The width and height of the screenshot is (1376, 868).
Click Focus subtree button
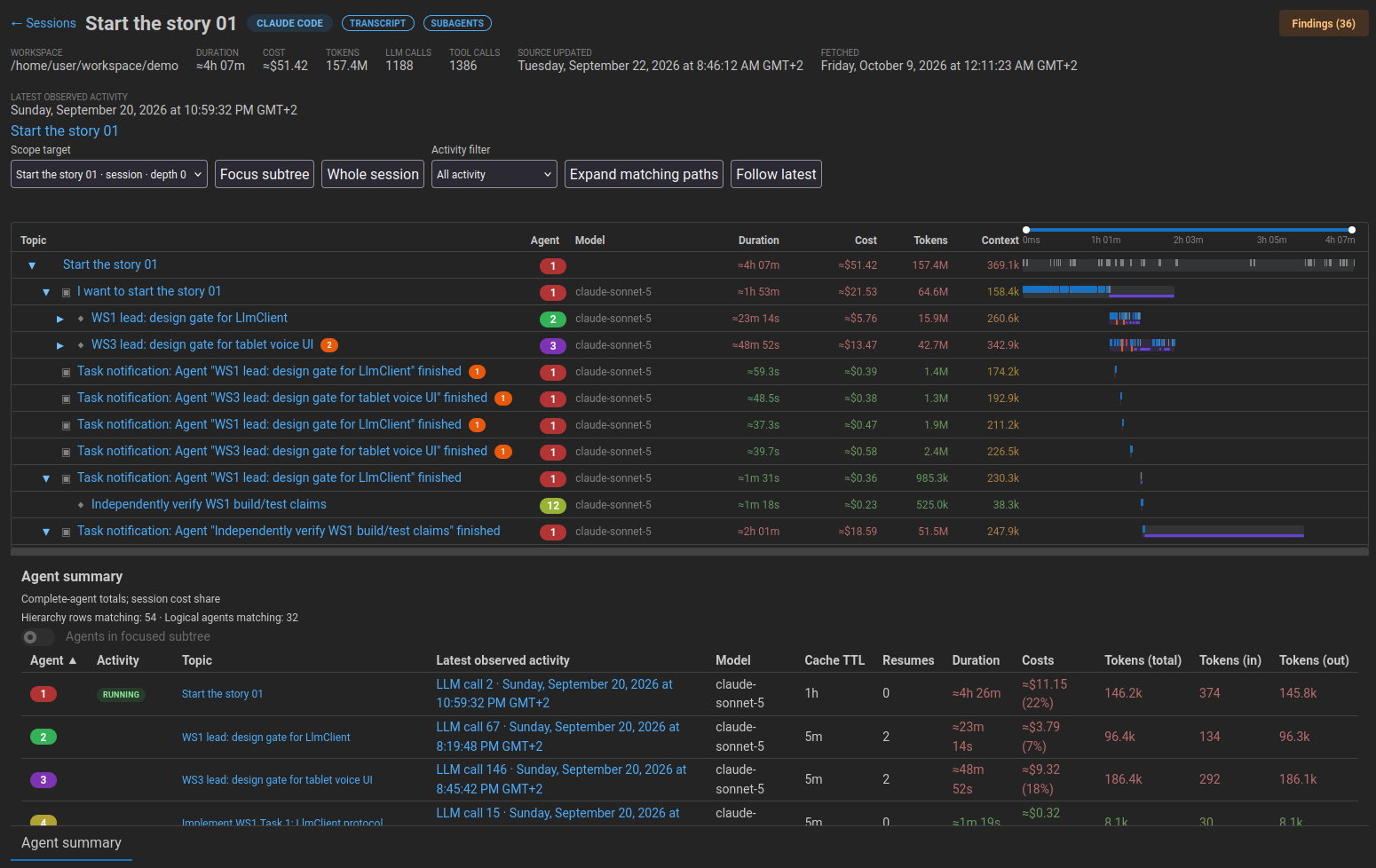pos(265,174)
